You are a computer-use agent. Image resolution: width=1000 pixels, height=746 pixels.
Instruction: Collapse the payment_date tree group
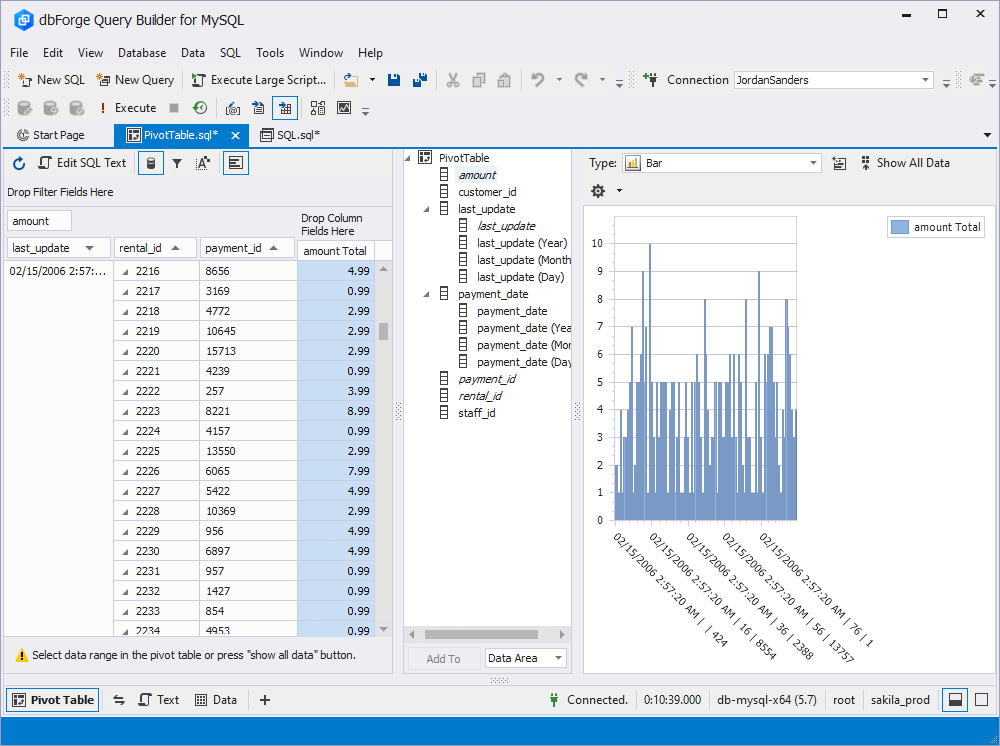pyautogui.click(x=427, y=294)
